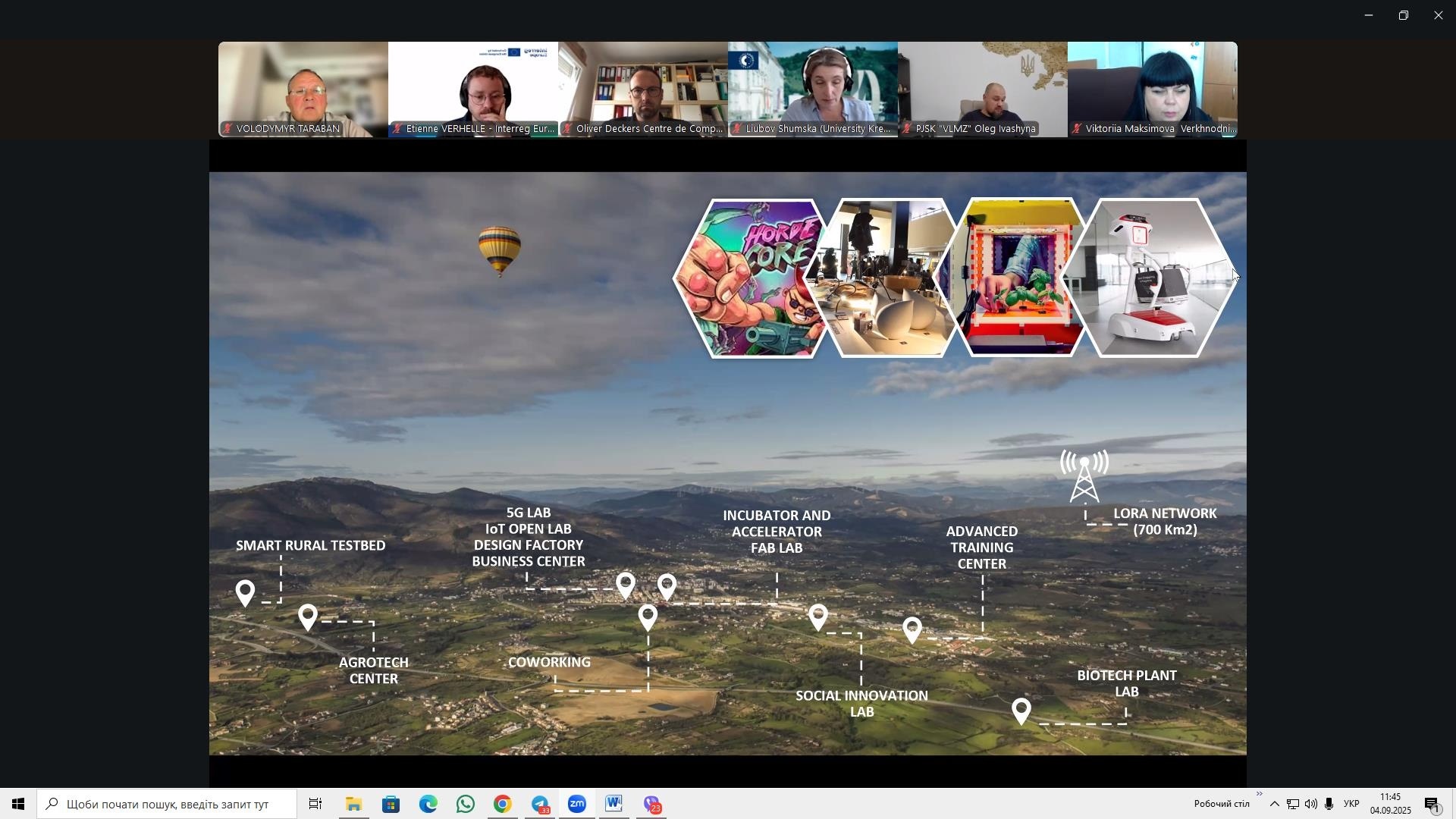This screenshot has height=819, width=1456.
Task: Expand Робочий стіл toolbar chevron
Action: coord(1260,795)
